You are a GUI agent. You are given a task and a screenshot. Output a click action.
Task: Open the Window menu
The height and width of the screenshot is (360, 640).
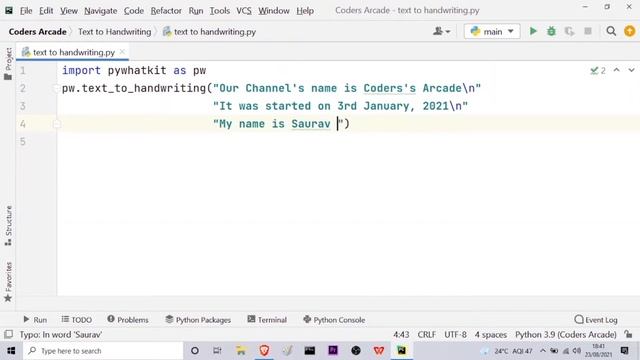click(x=273, y=11)
